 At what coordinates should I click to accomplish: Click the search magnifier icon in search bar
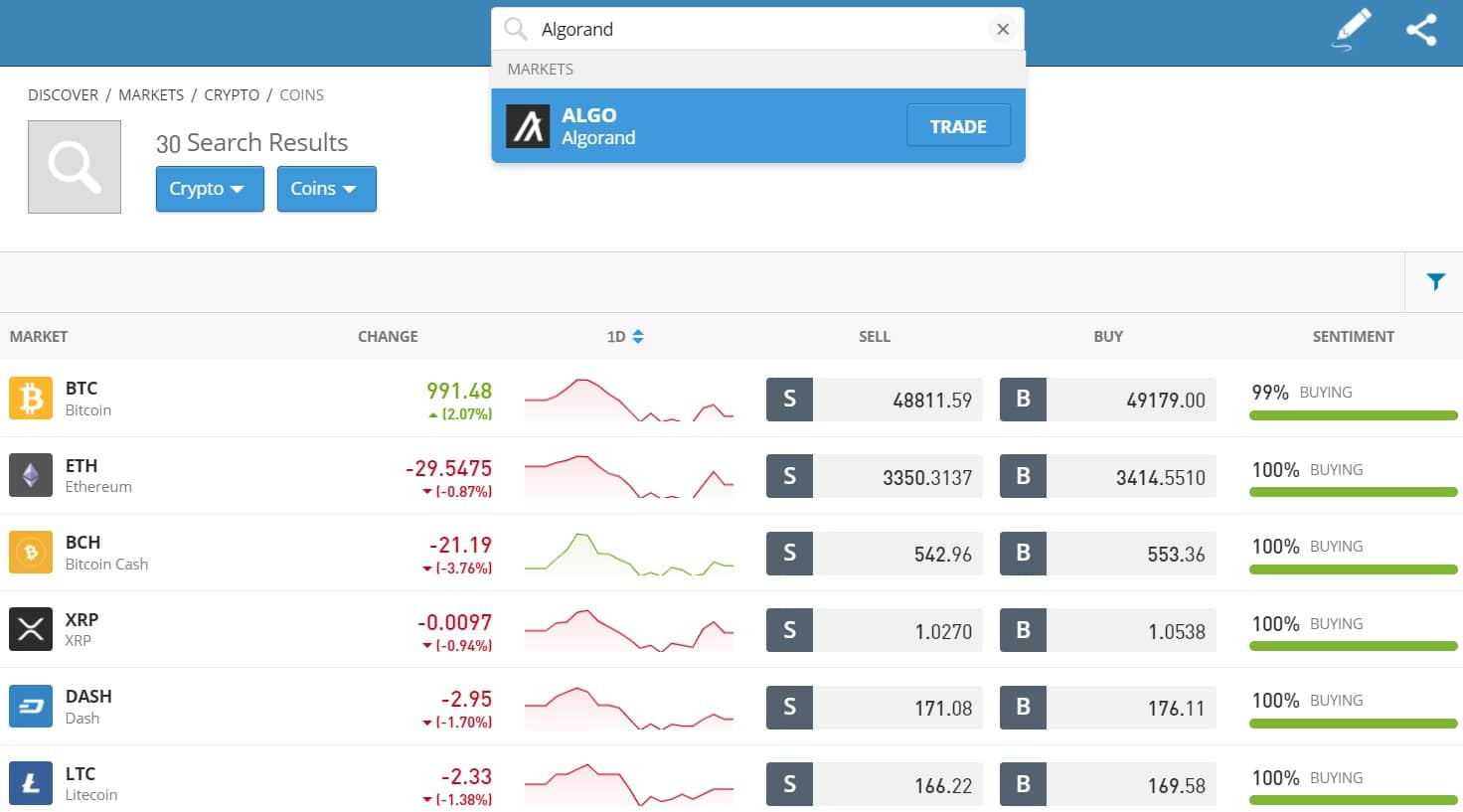(x=515, y=29)
